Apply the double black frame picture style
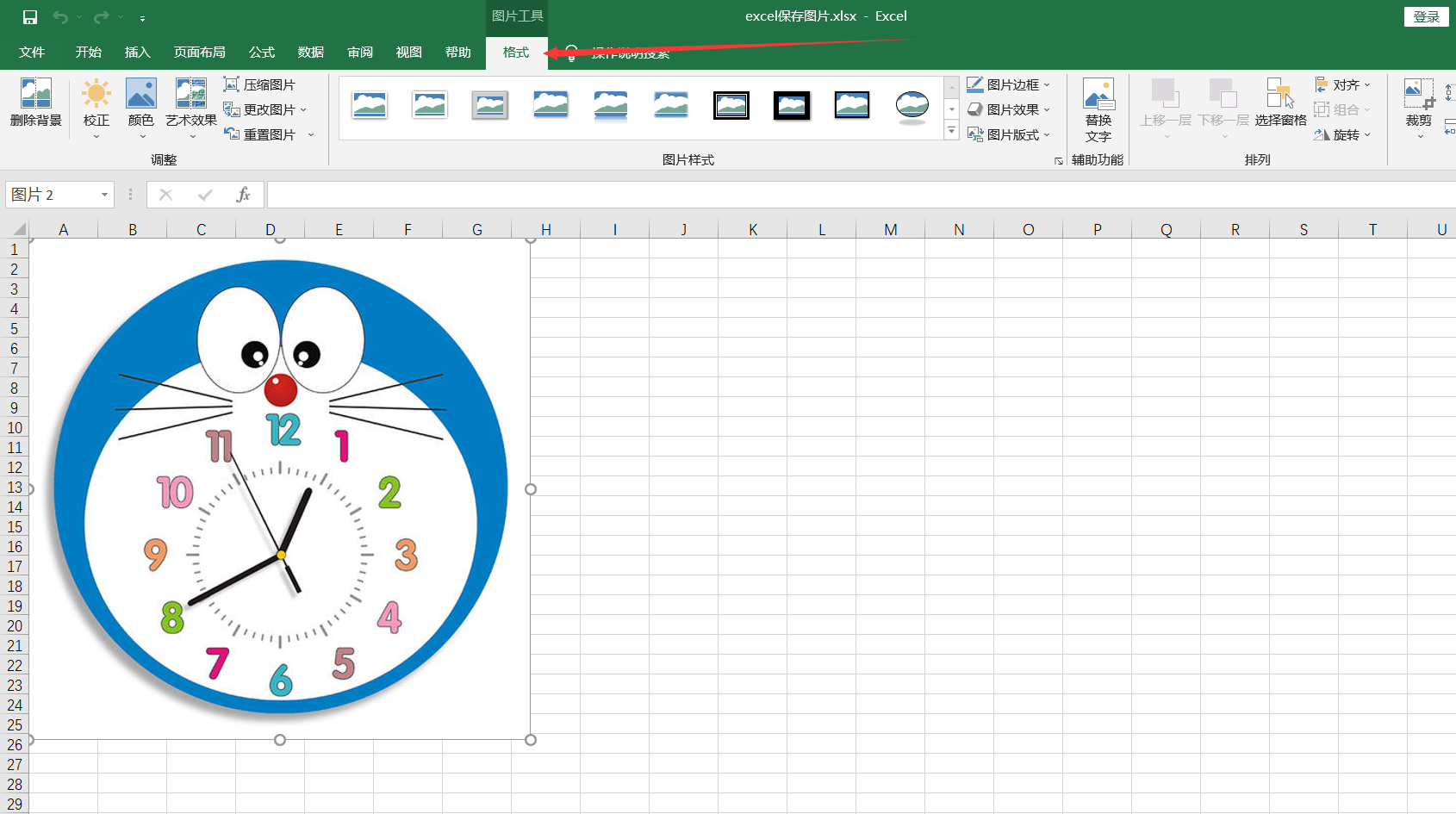Screen dimensions: 1456x814 coord(731,105)
